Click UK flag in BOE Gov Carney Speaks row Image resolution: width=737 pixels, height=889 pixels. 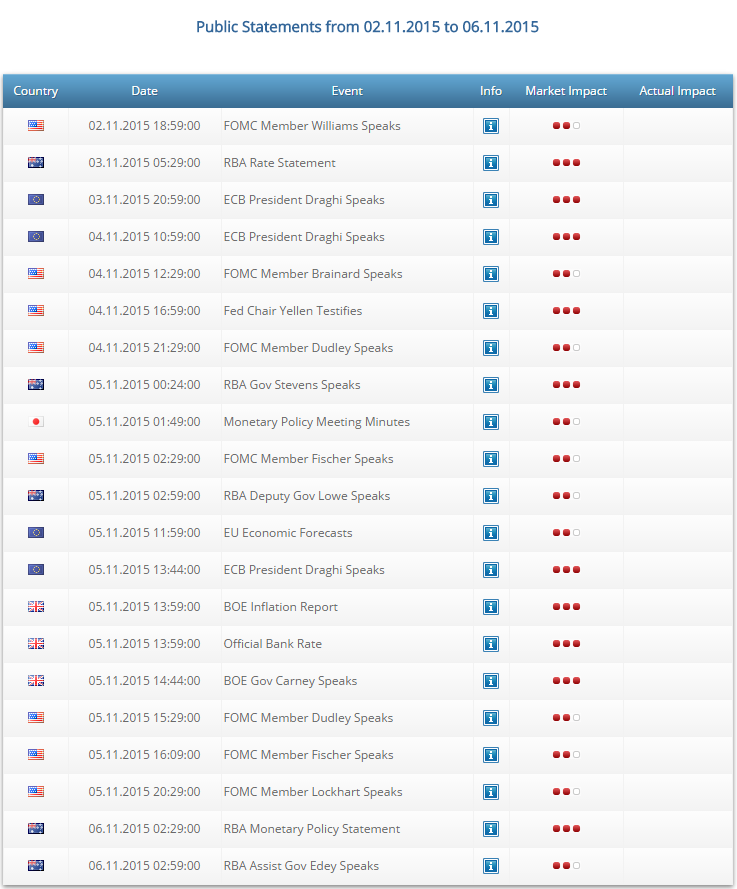36,680
